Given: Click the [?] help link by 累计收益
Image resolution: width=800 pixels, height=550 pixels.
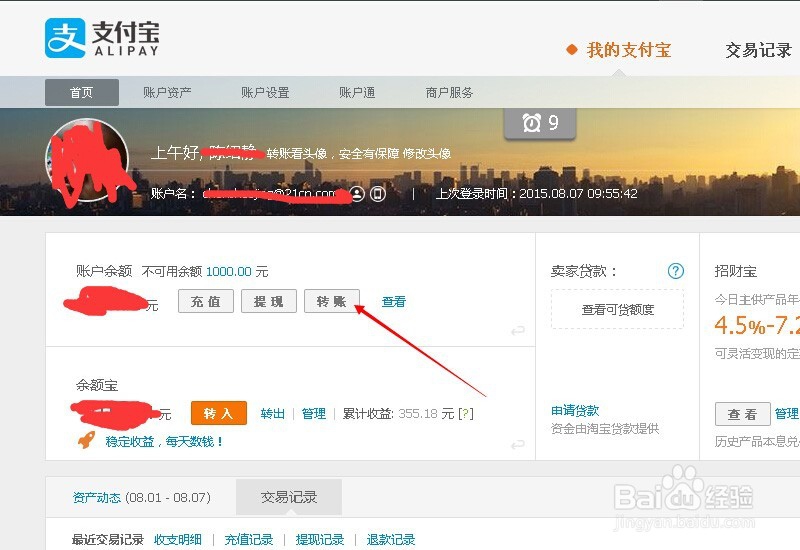Looking at the screenshot, I should (x=466, y=413).
